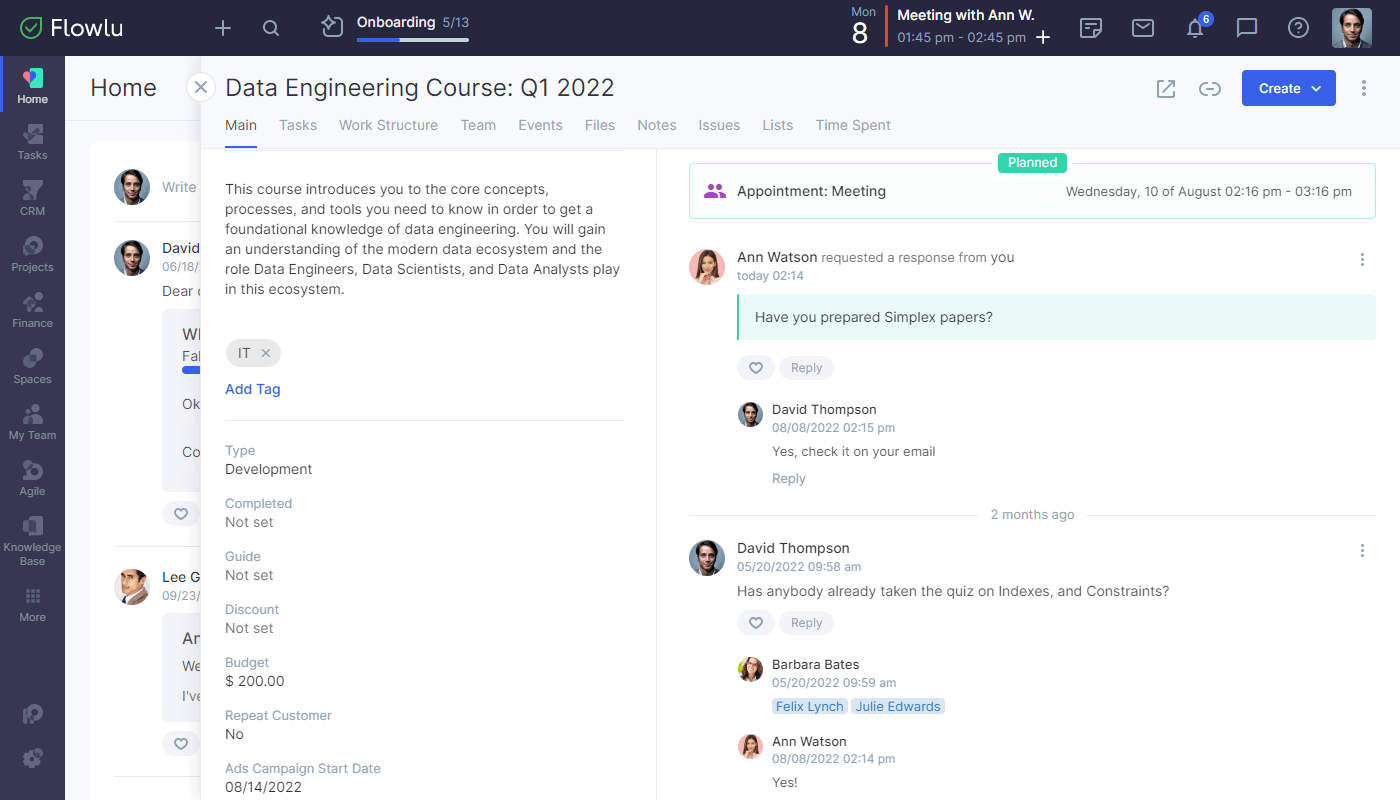The image size is (1400, 800).
Task: Switch to the Tasks tab
Action: click(298, 125)
